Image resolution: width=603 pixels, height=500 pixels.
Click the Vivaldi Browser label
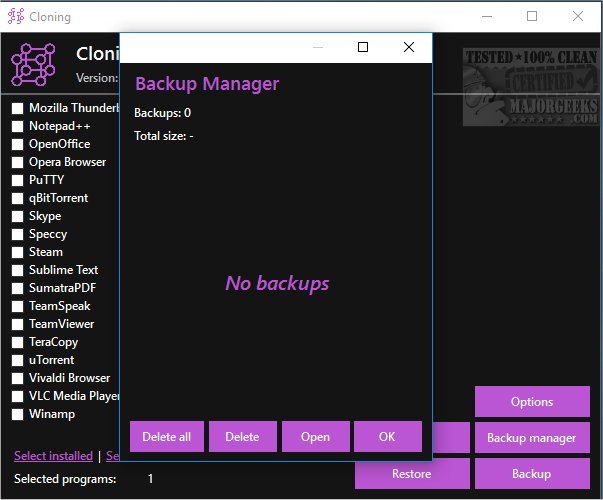click(70, 378)
